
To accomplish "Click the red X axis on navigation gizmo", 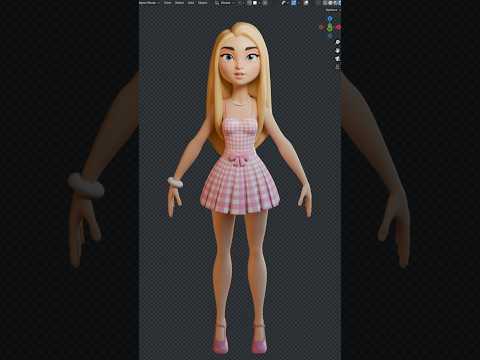I will 338,27.
